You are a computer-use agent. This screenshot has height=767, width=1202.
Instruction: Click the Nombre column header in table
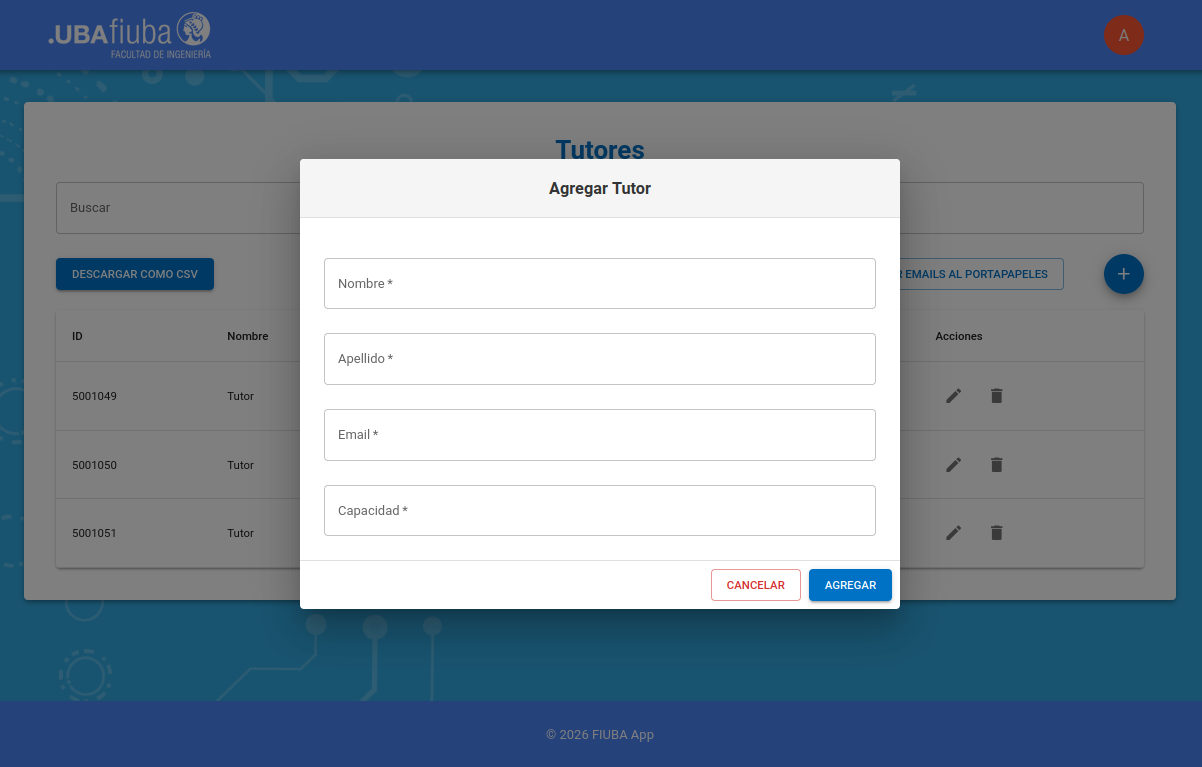247,336
